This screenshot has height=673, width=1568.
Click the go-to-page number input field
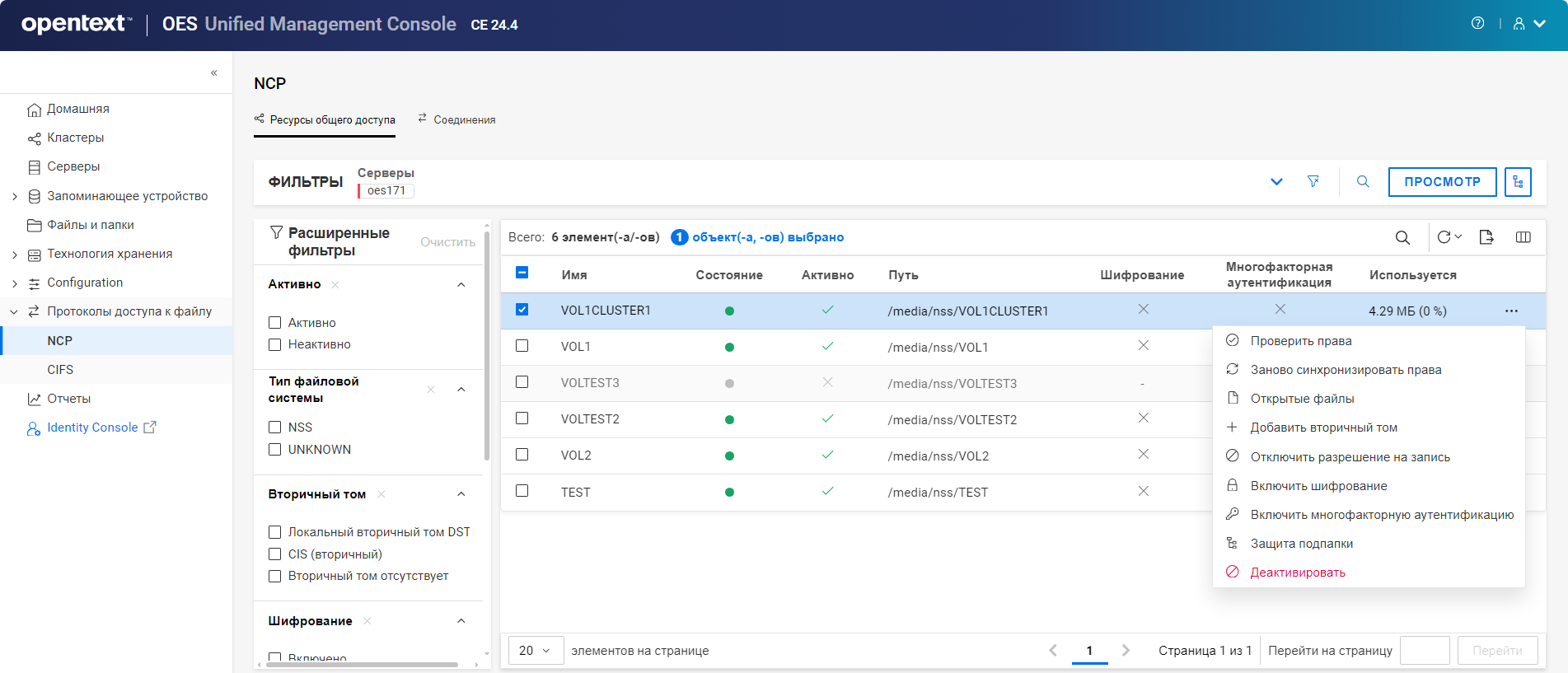coord(1424,650)
